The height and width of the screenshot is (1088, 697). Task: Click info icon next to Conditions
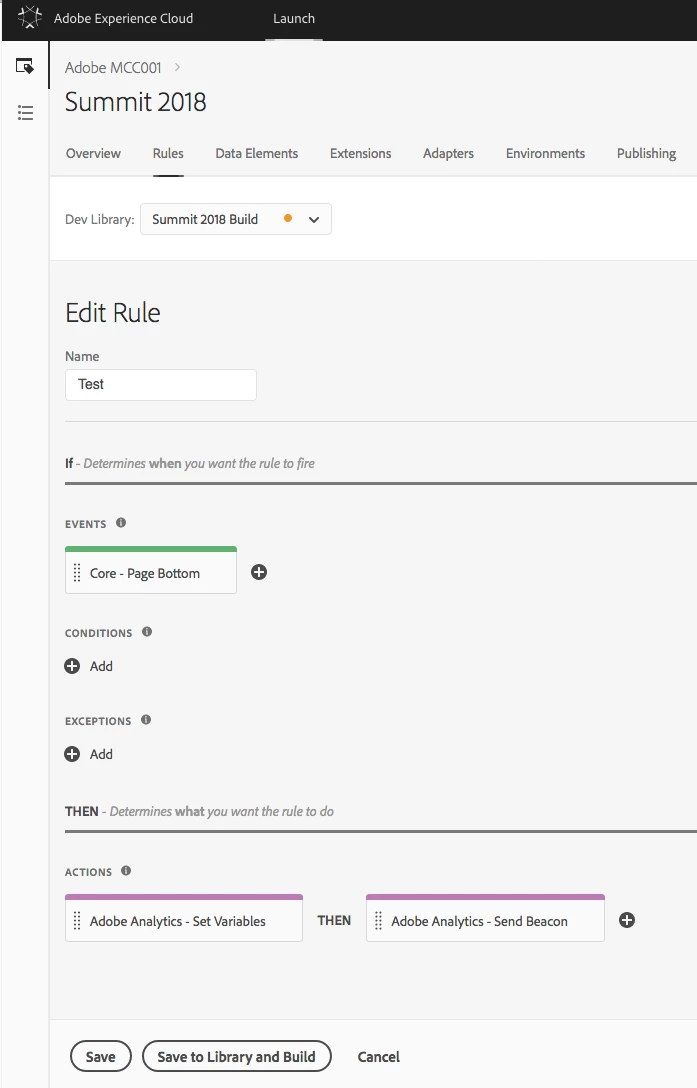tap(146, 631)
